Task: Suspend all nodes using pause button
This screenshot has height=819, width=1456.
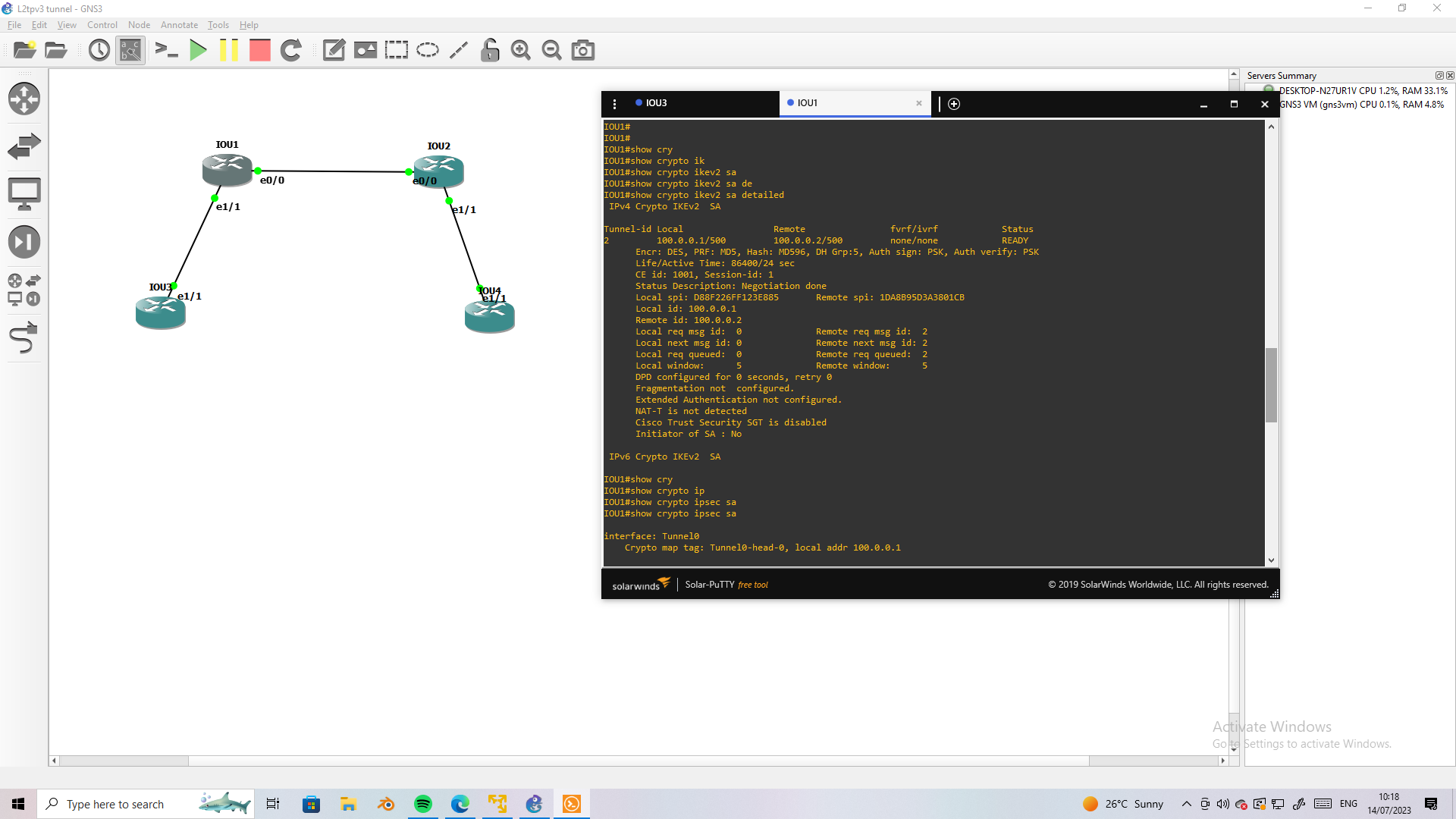Action: tap(229, 50)
